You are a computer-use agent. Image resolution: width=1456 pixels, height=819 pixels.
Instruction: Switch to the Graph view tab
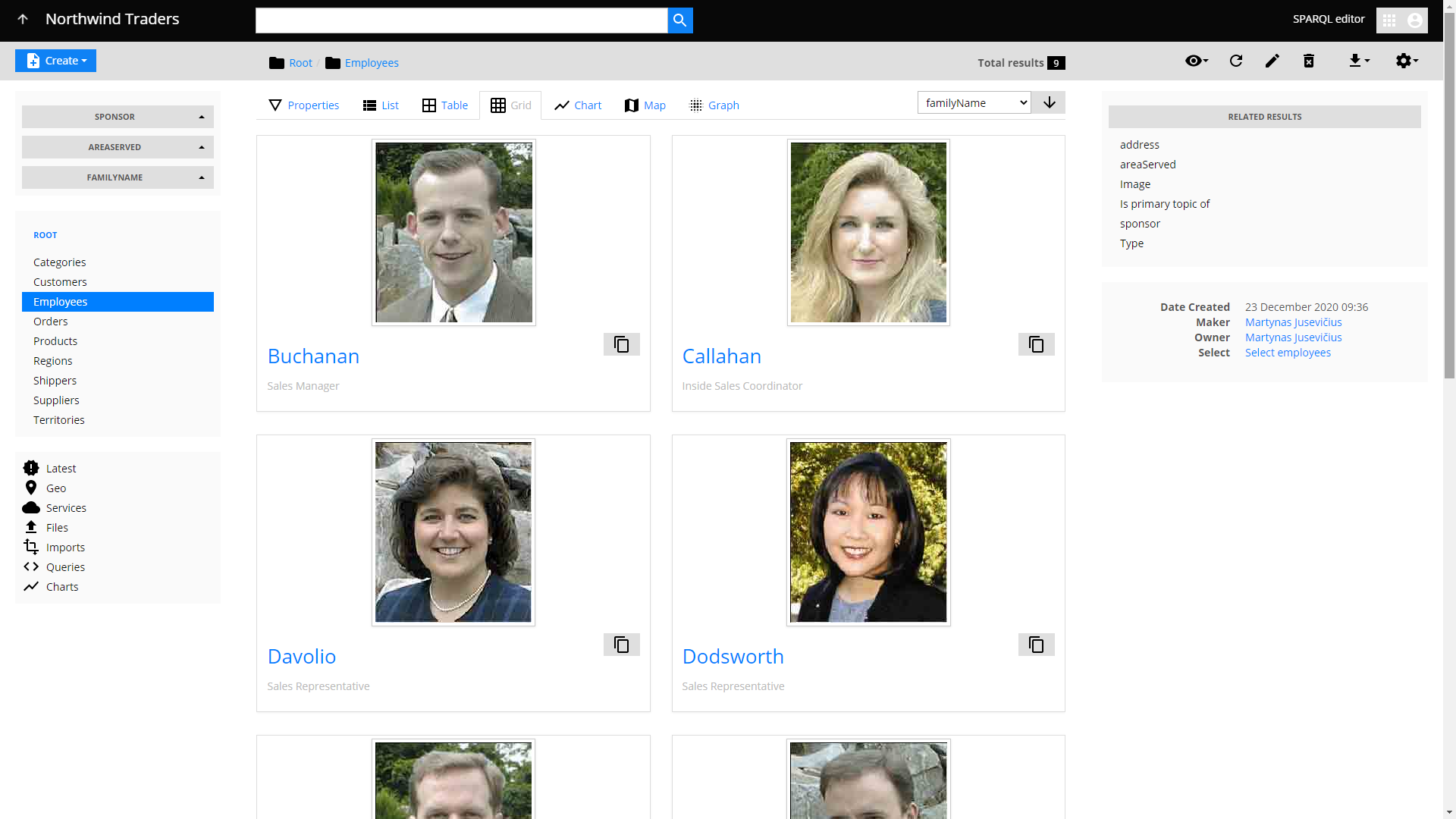click(x=714, y=105)
